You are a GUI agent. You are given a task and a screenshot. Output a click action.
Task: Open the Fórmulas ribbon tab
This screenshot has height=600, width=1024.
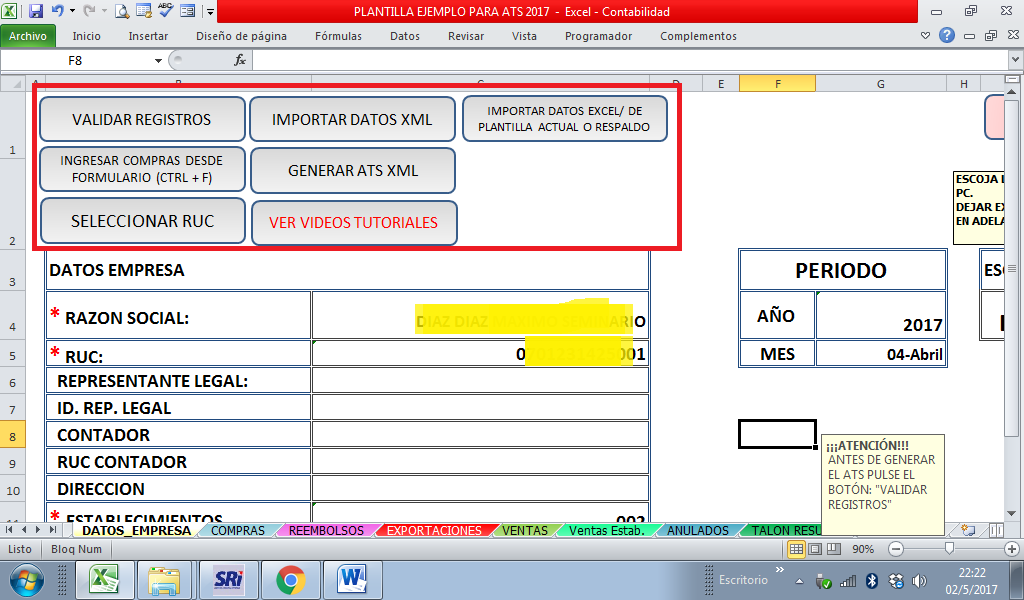point(338,35)
